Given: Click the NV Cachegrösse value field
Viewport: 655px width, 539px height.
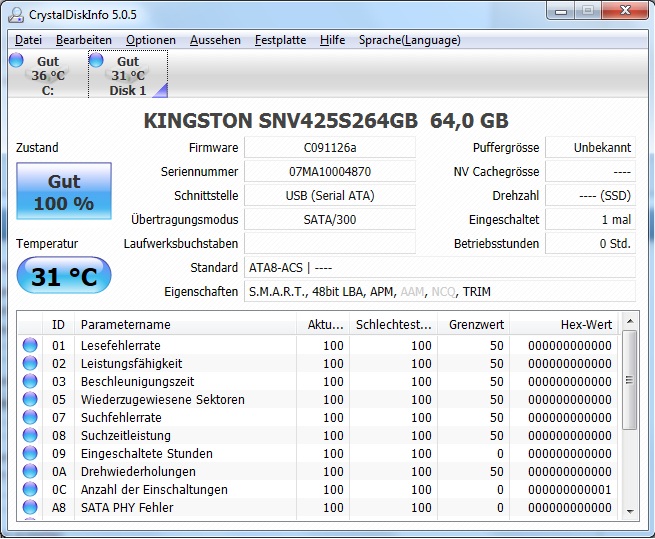Looking at the screenshot, I should pos(590,172).
